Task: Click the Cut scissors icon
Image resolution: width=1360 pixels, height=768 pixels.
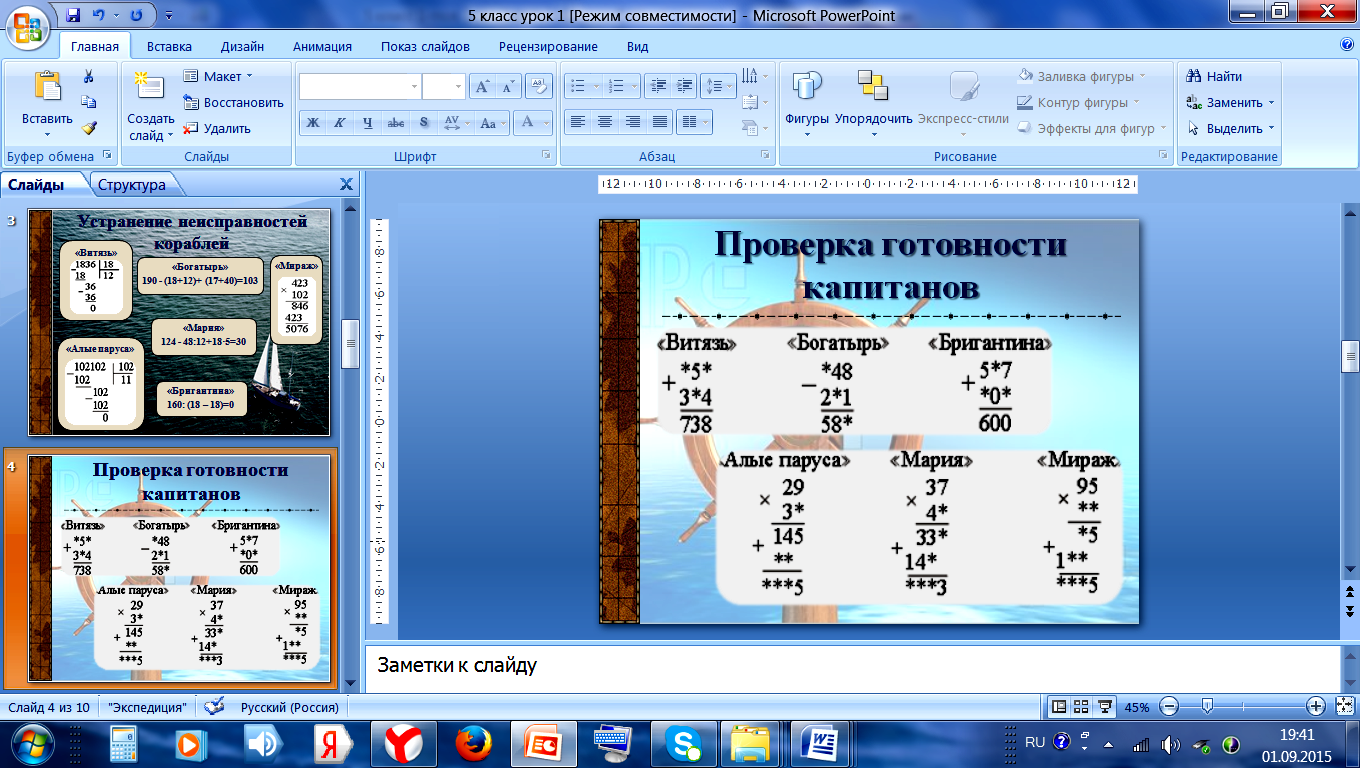Action: tap(88, 77)
